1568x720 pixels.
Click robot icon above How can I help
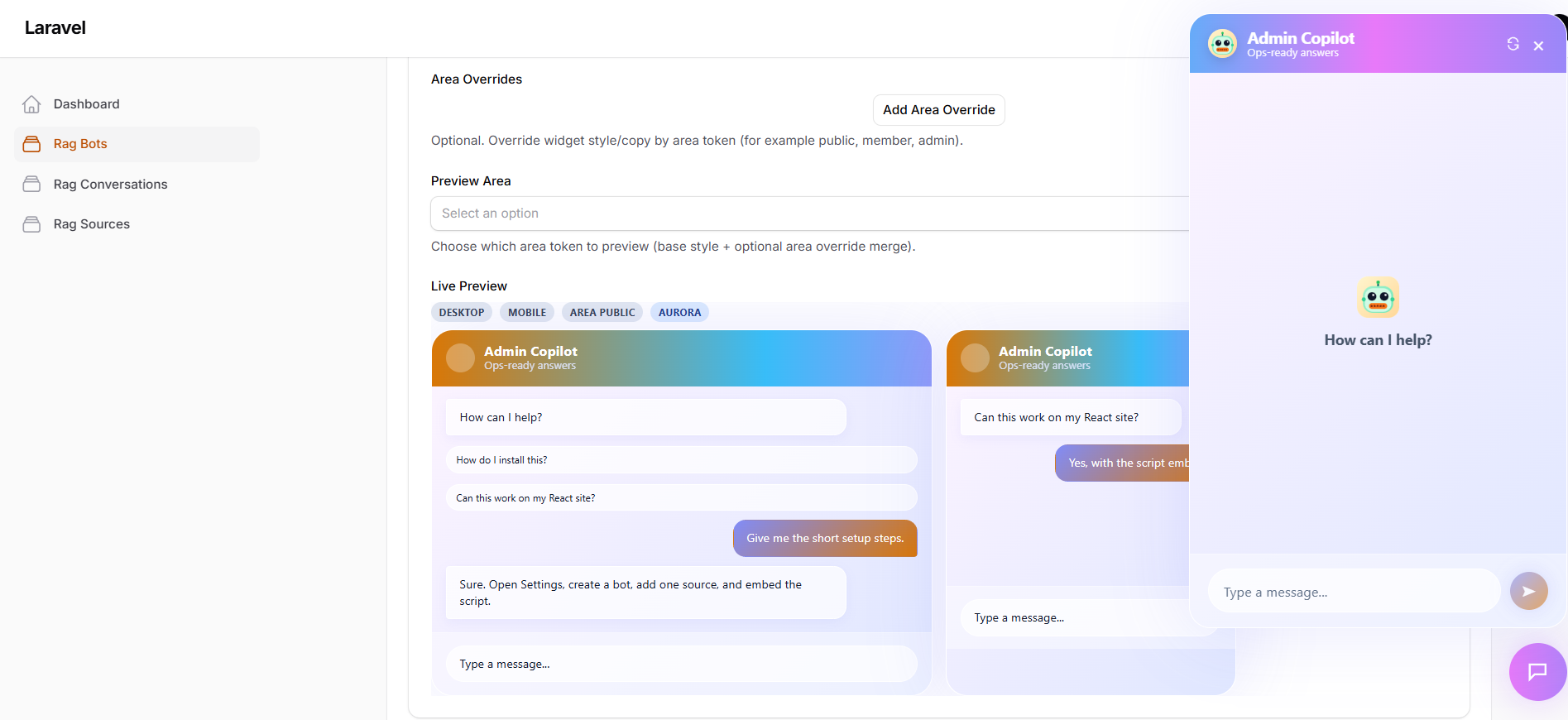(x=1378, y=297)
